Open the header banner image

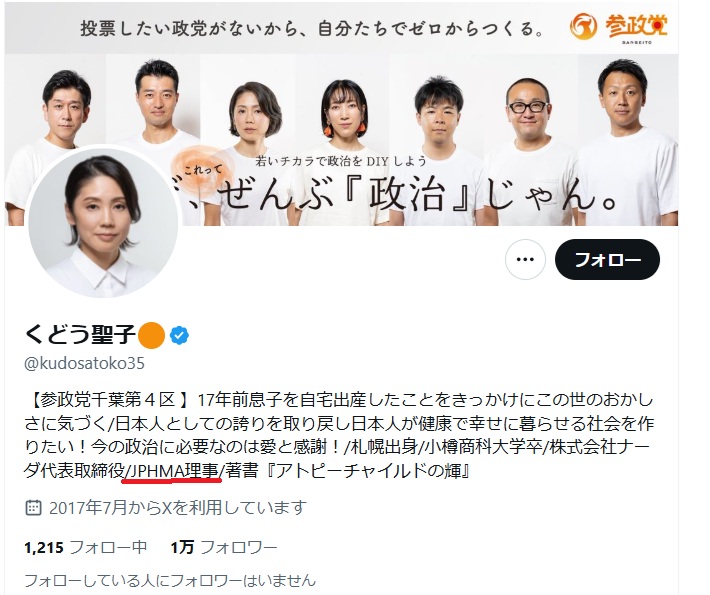341,115
